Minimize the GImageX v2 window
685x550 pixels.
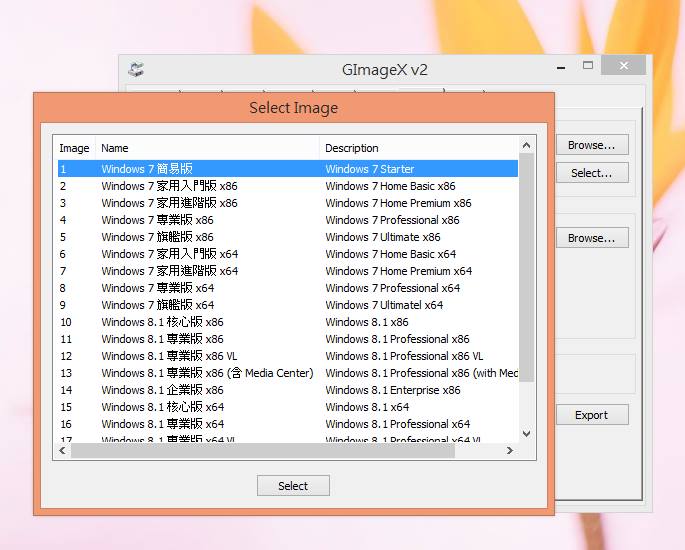point(561,67)
